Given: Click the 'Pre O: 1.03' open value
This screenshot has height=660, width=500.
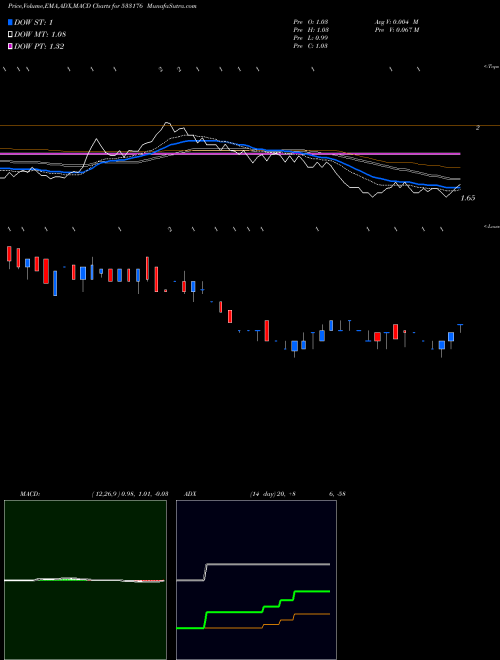Looking at the screenshot, I should click(x=311, y=22).
